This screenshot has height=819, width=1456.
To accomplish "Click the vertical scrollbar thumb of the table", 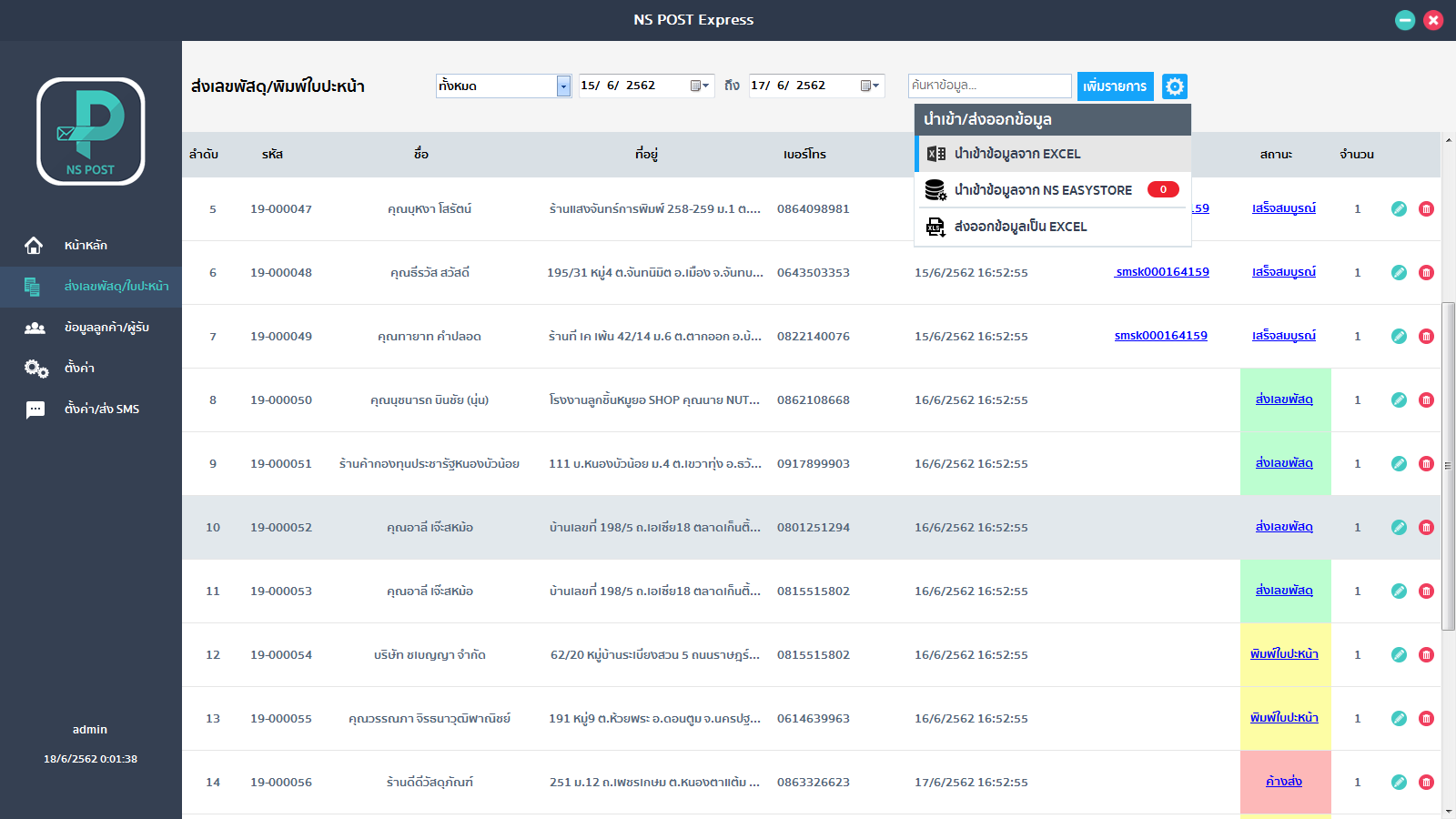I will [1448, 466].
